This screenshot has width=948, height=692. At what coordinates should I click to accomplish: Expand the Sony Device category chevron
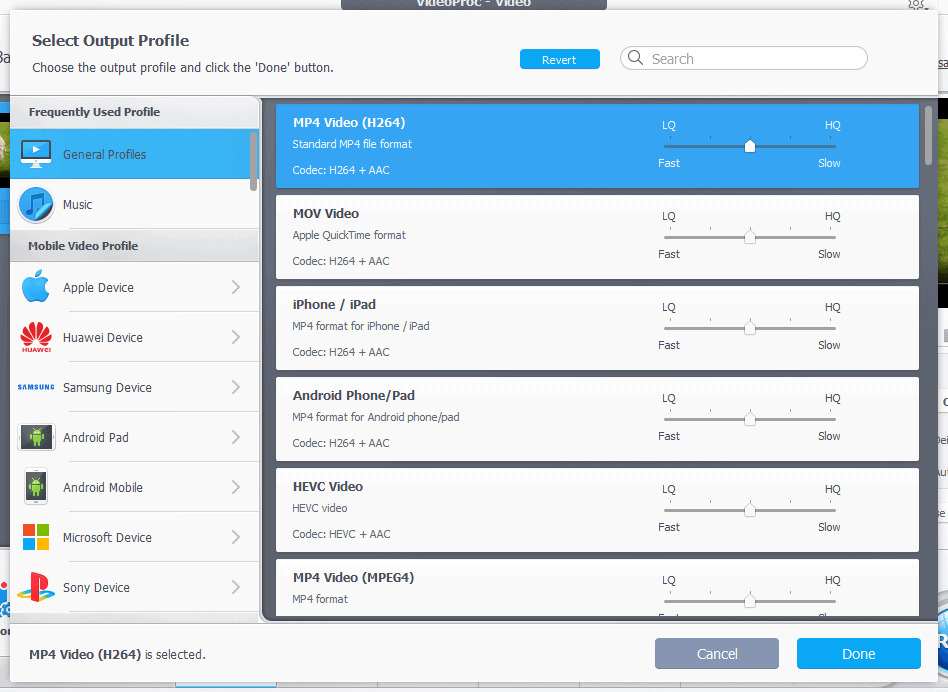point(236,587)
